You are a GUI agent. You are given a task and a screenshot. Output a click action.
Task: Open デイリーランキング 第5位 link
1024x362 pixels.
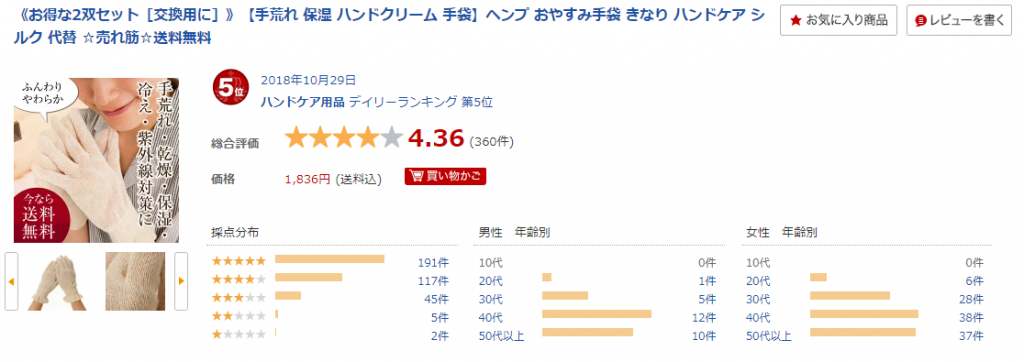421,101
